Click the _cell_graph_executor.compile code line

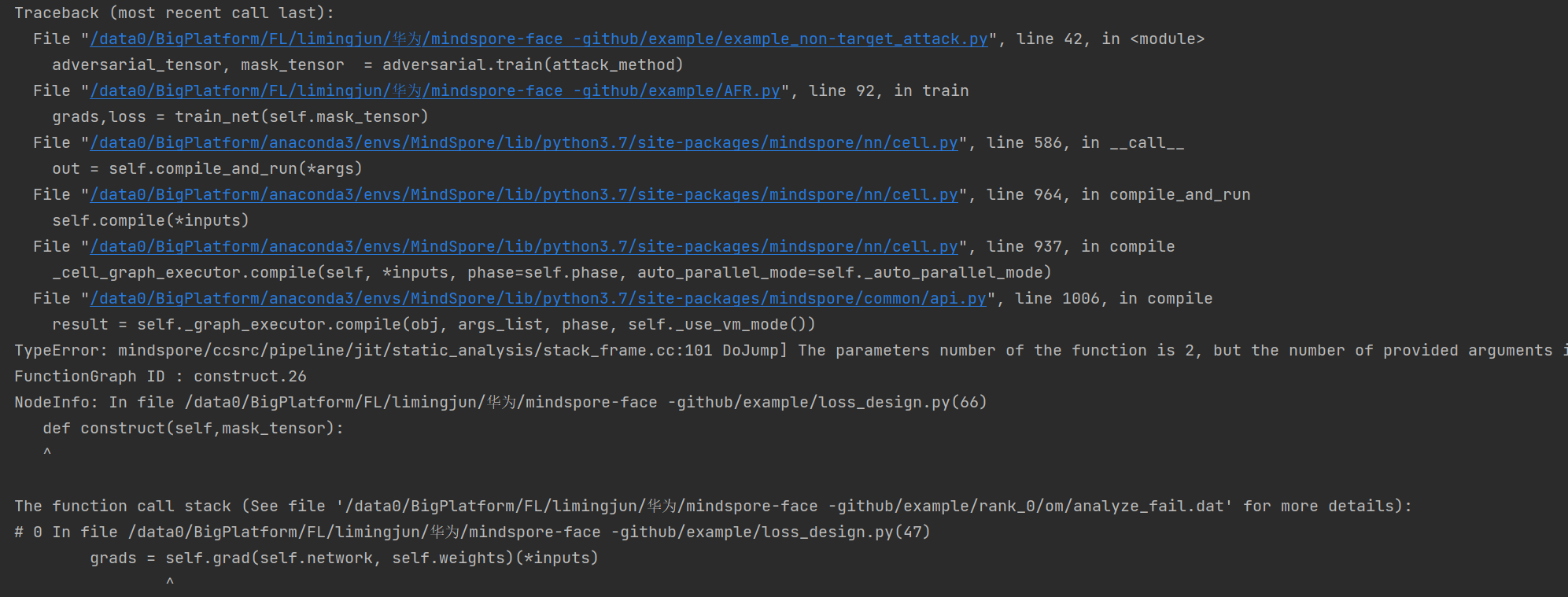[552, 273]
